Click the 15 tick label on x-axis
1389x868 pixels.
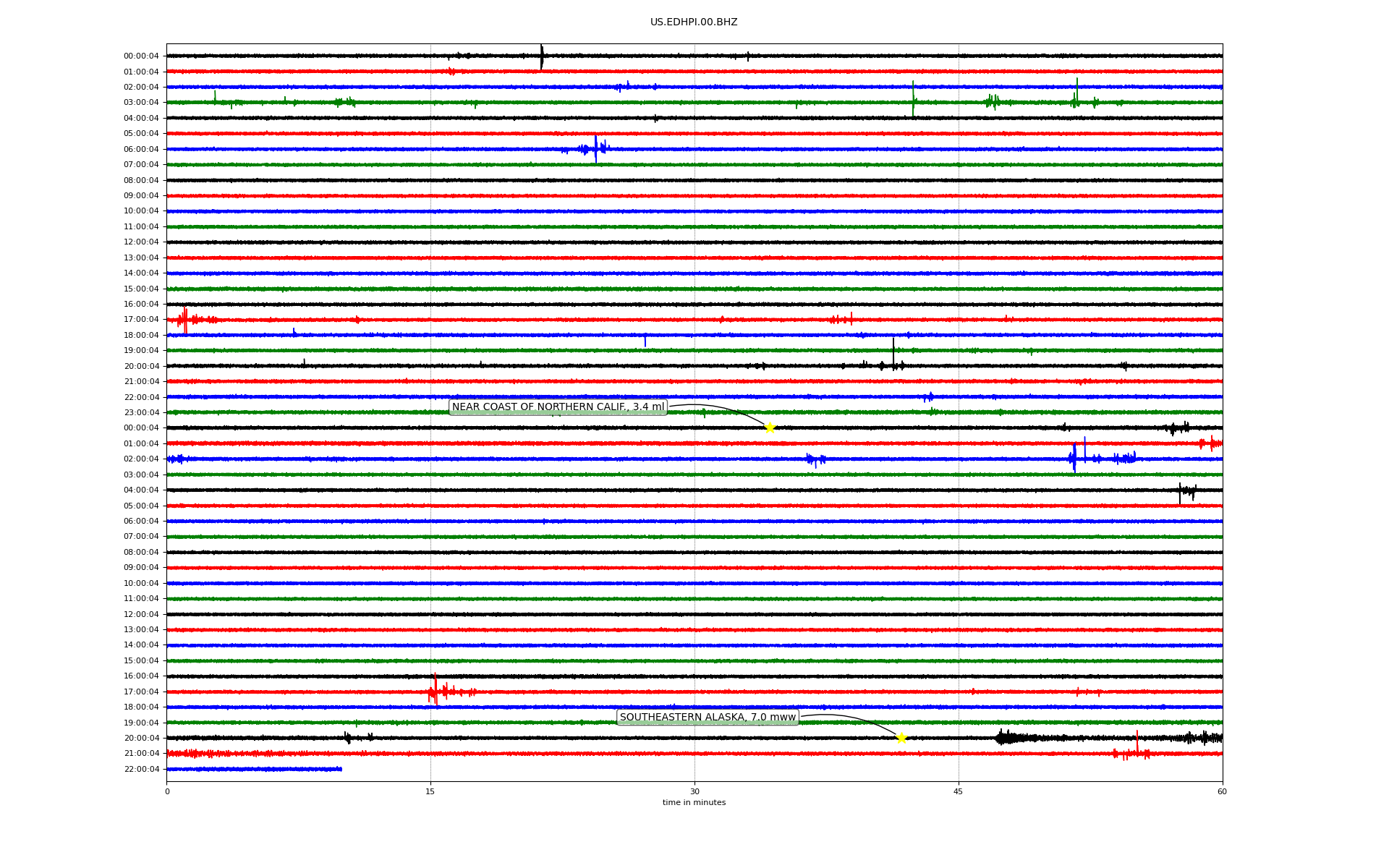click(x=430, y=791)
